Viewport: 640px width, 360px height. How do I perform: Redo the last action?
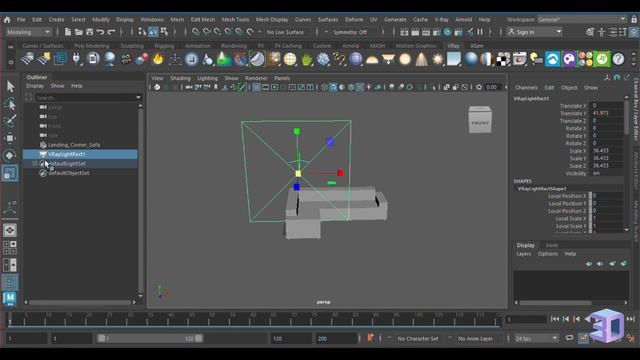[111, 32]
